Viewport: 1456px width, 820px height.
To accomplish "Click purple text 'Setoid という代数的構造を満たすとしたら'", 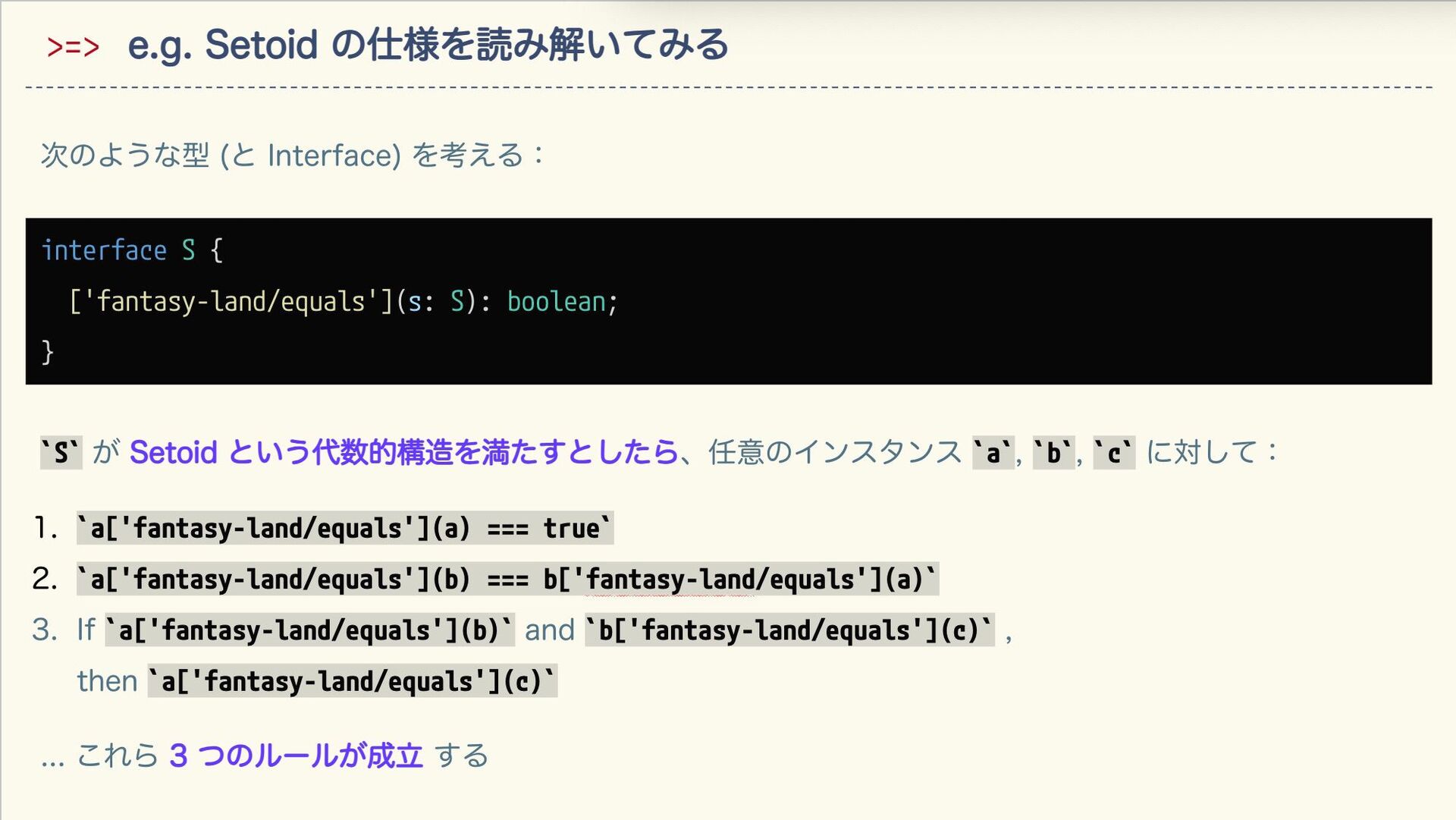I will [x=403, y=453].
